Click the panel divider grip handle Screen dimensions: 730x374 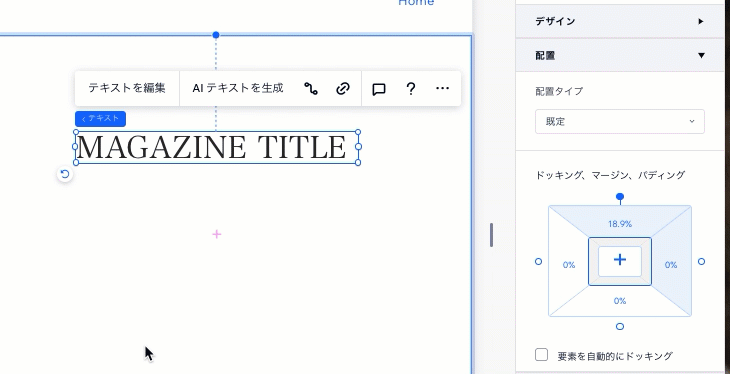coord(491,235)
